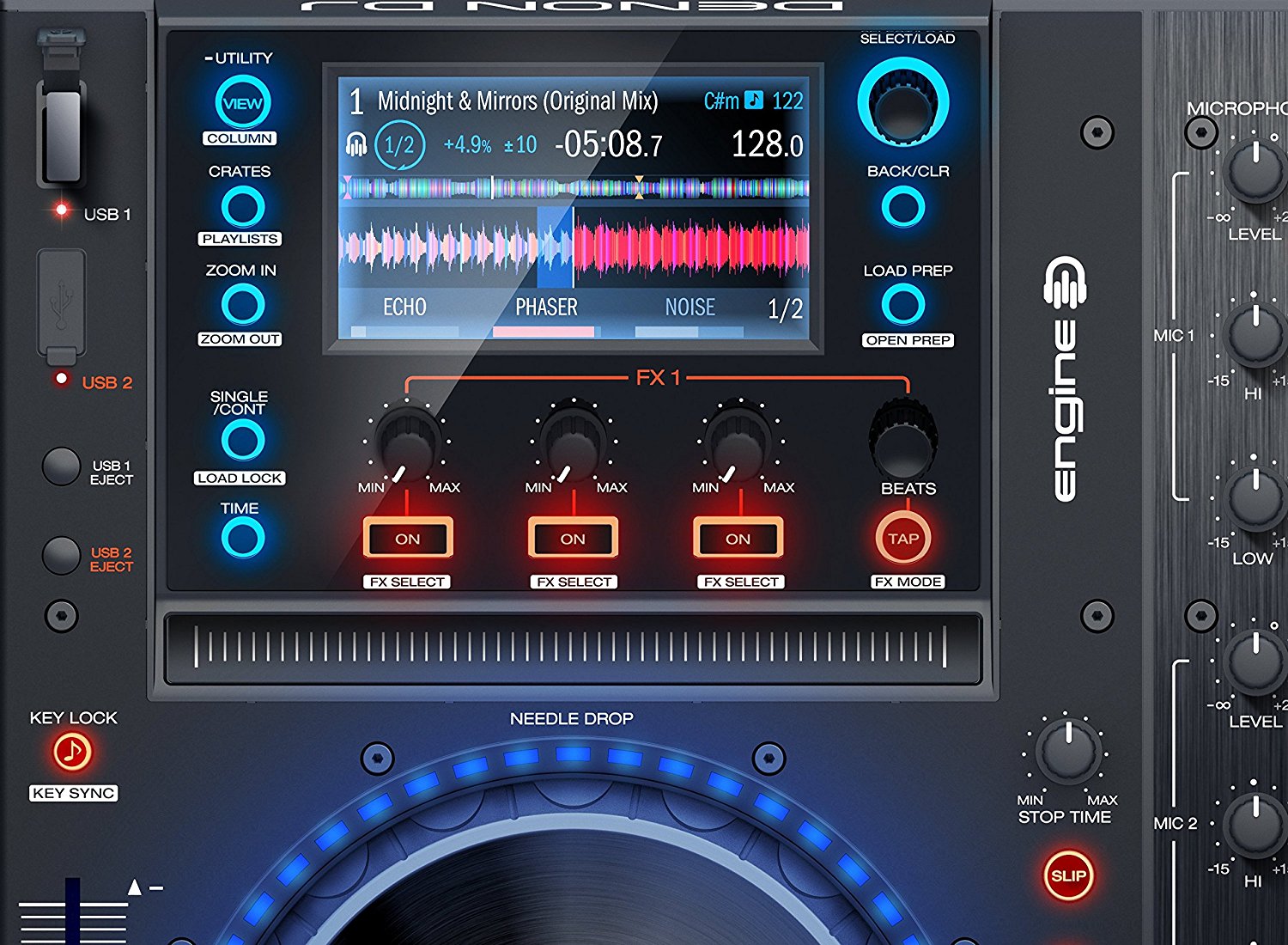This screenshot has width=1288, height=945.
Task: Select the PHASER effect on the display
Action: pos(546,307)
